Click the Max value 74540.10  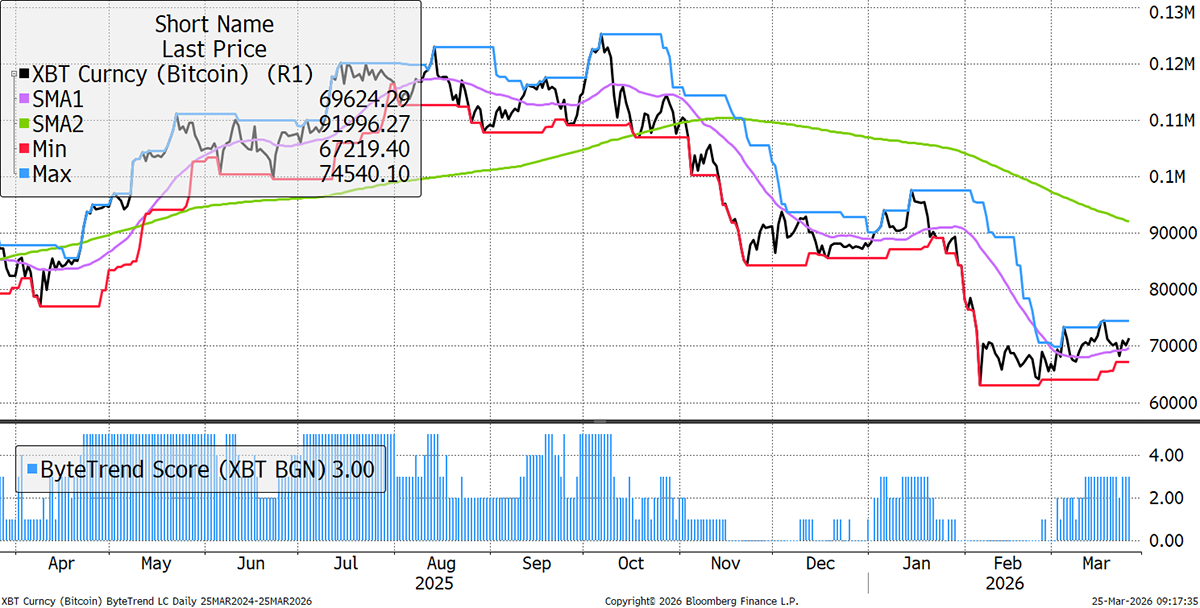[365, 175]
